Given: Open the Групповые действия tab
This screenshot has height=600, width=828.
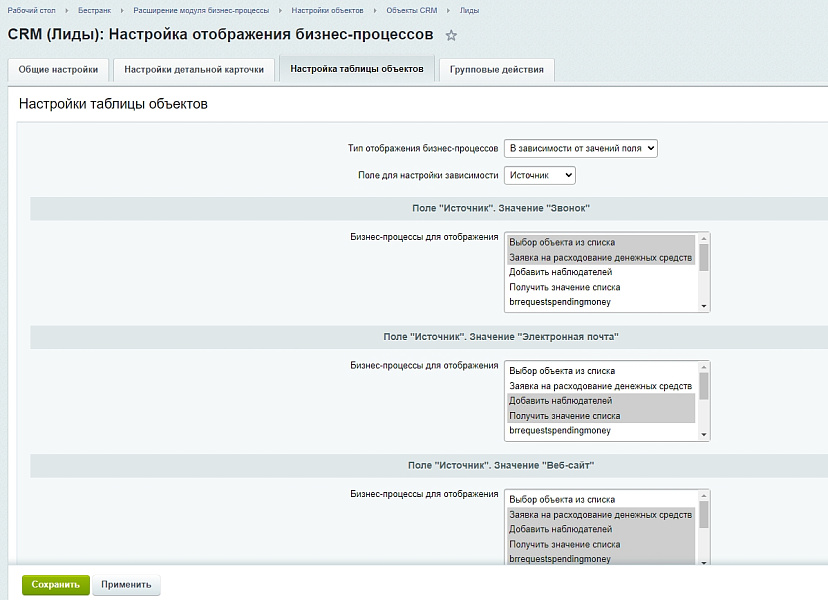Looking at the screenshot, I should click(x=497, y=70).
